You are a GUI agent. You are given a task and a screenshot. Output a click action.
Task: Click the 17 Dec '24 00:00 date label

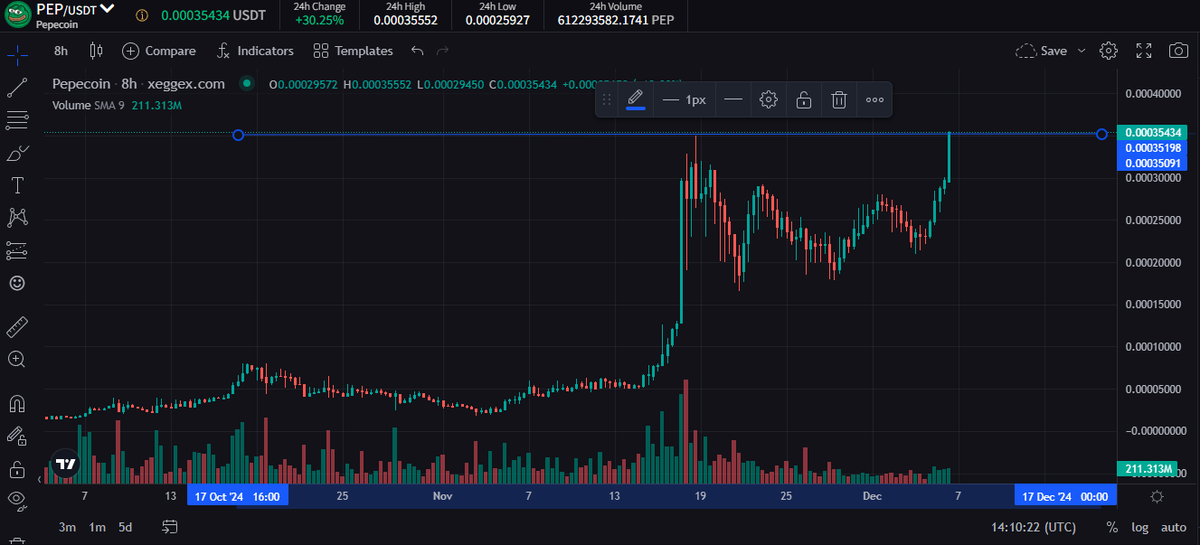click(1067, 496)
